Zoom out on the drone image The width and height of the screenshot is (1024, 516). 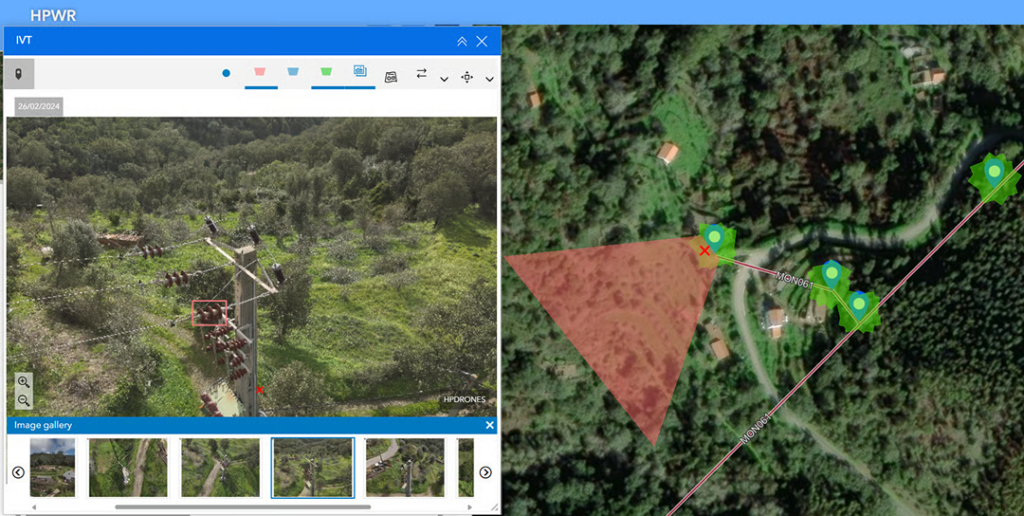[24, 400]
